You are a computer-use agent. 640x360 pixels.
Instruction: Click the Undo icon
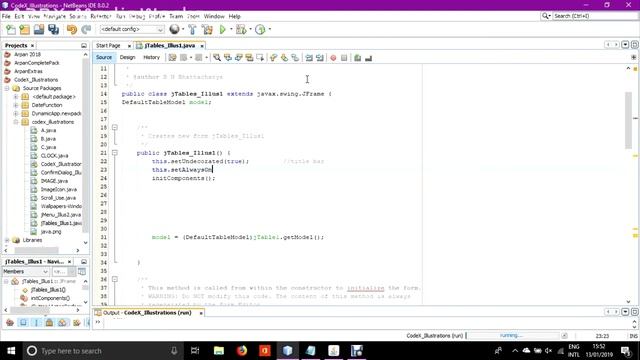pyautogui.click(x=72, y=29)
